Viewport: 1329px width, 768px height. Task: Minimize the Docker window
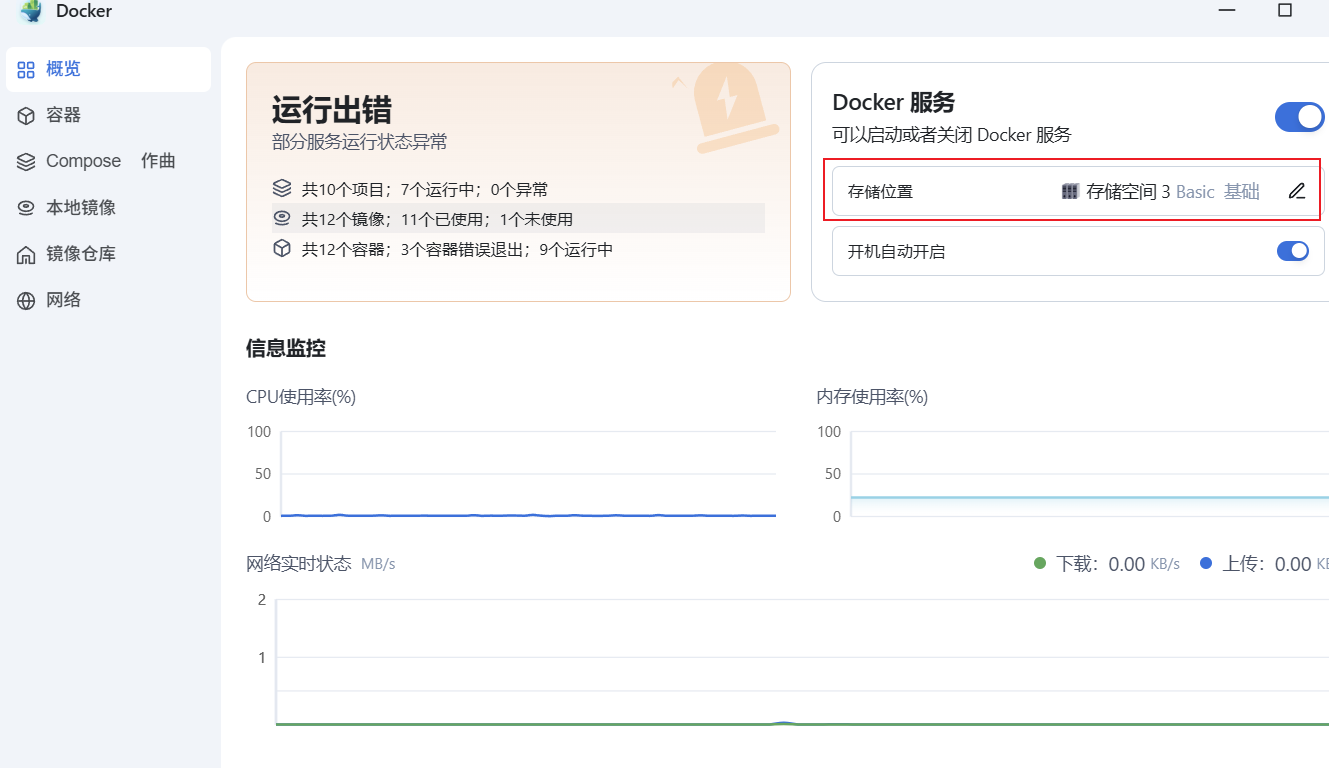1227,10
